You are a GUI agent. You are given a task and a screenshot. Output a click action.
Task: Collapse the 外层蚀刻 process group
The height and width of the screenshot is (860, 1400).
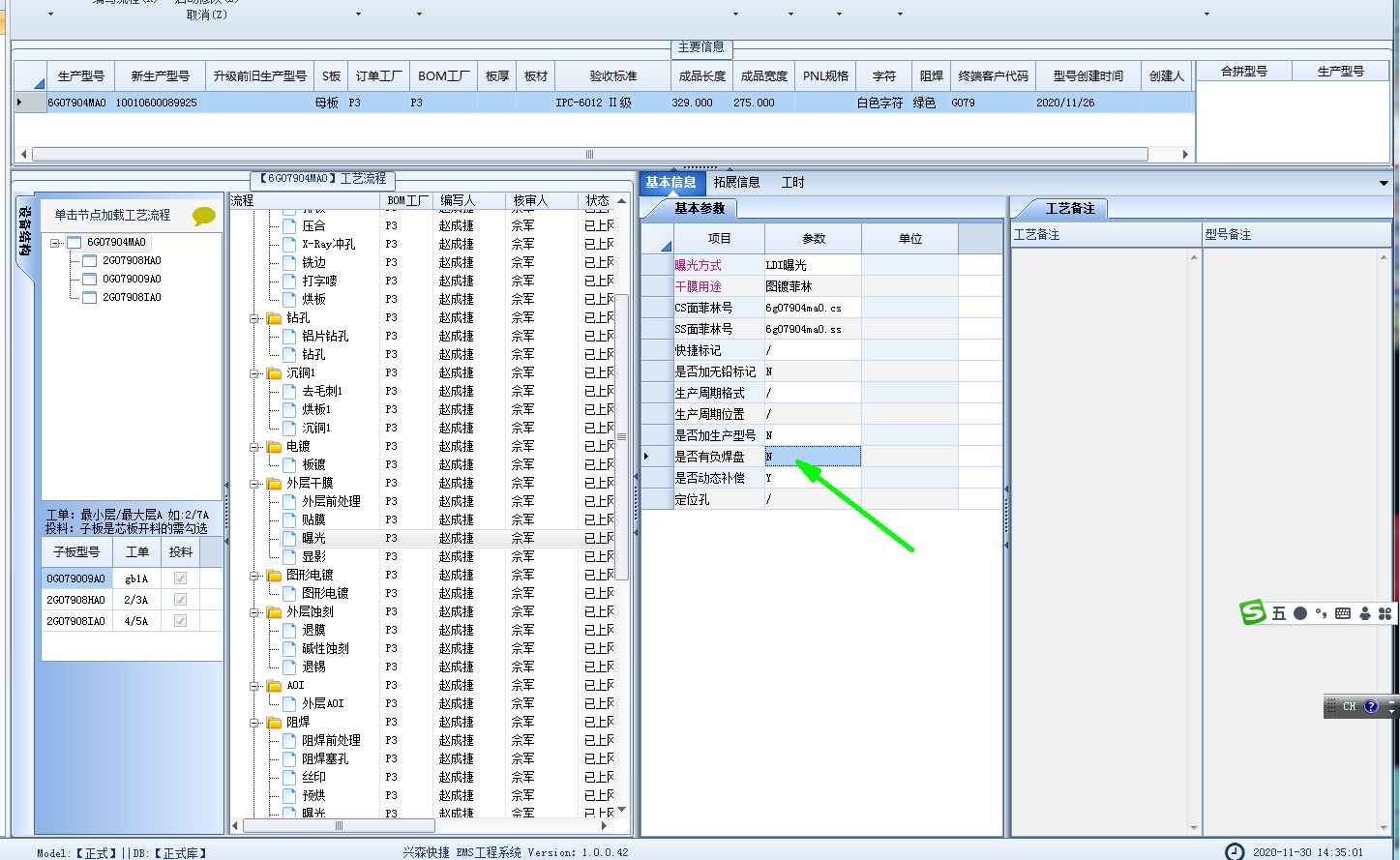coord(254,612)
